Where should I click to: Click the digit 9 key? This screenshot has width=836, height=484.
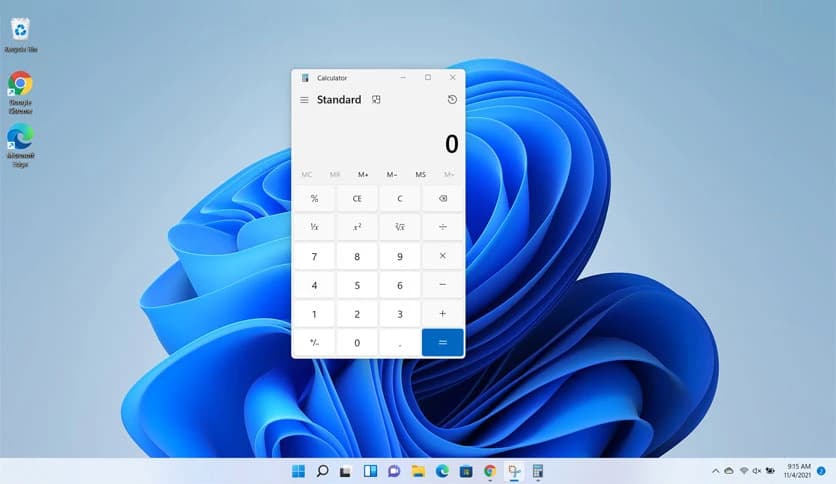[x=400, y=256]
